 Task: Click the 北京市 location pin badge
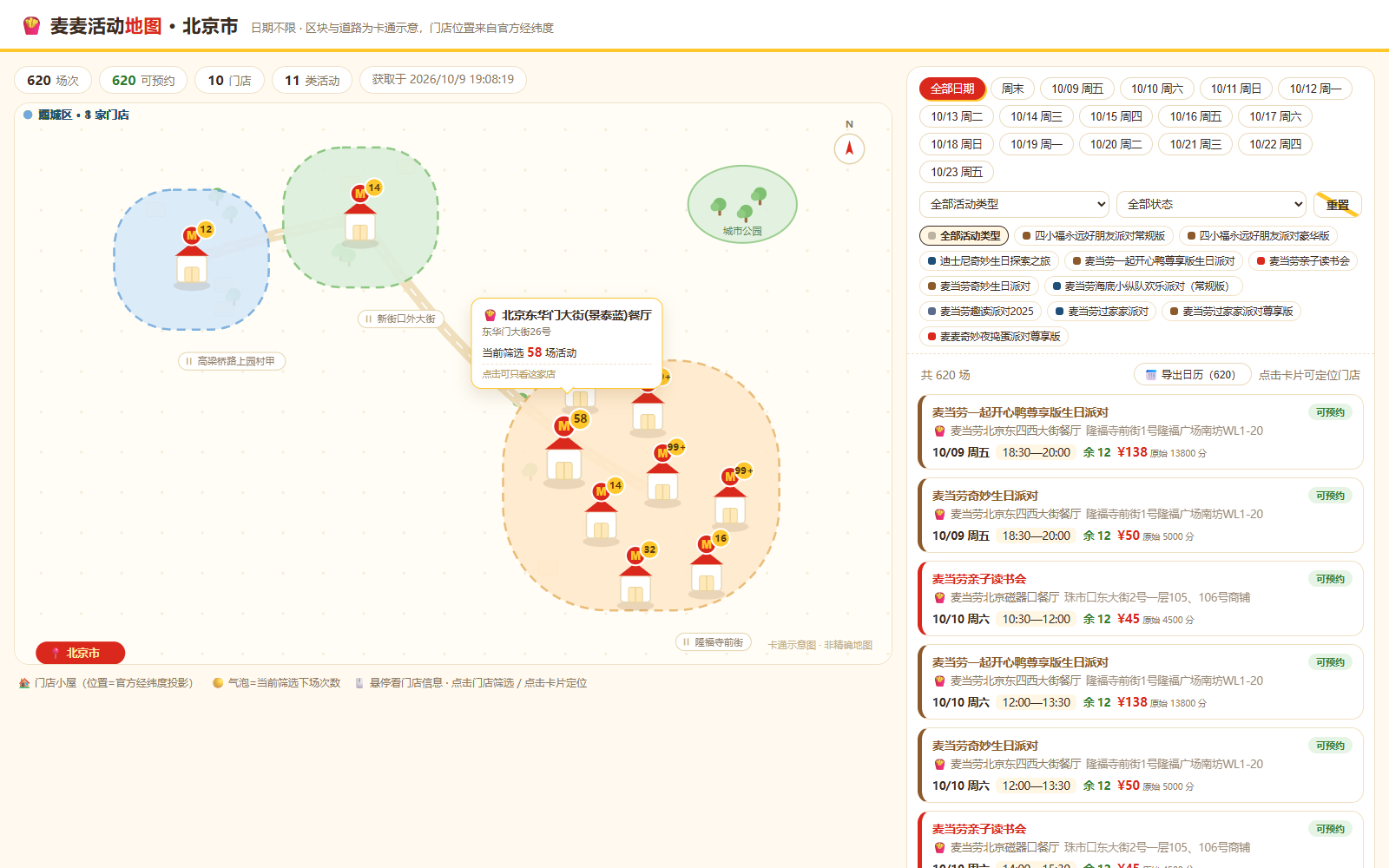click(x=81, y=653)
